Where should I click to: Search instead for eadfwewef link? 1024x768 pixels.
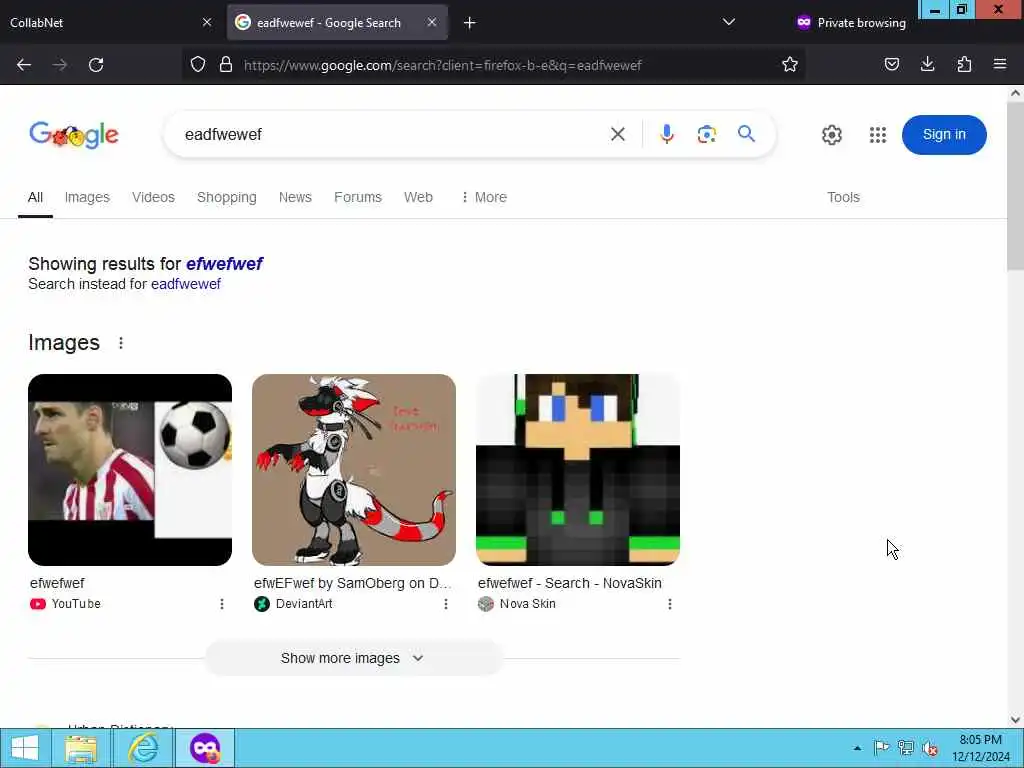pos(186,284)
